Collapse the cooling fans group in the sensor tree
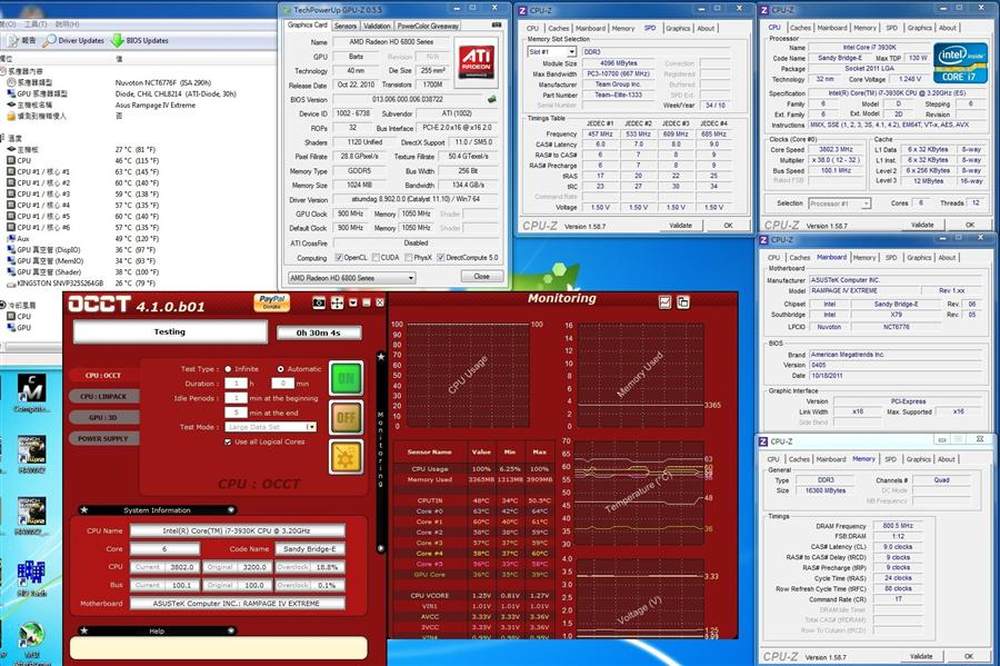Screen dimensions: 1000x666 (x=3, y=305)
